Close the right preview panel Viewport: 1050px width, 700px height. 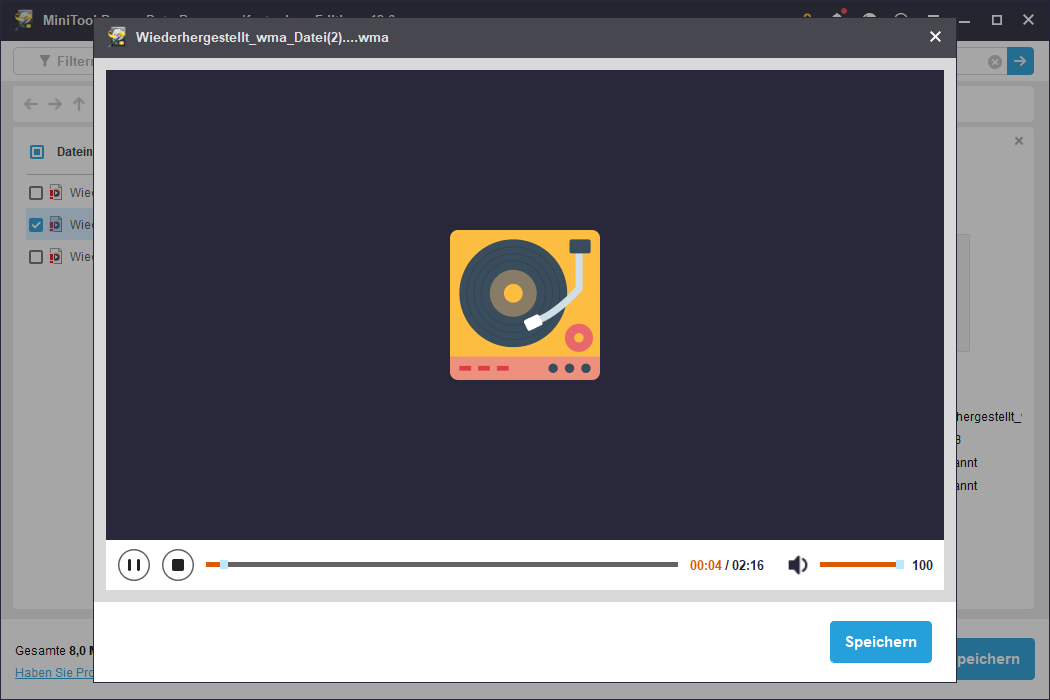tap(1019, 141)
